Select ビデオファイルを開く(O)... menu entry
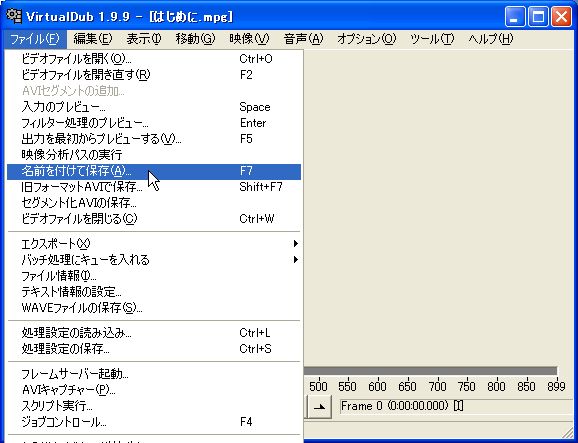Screen dimensions: 578x443 (x=154, y=59)
